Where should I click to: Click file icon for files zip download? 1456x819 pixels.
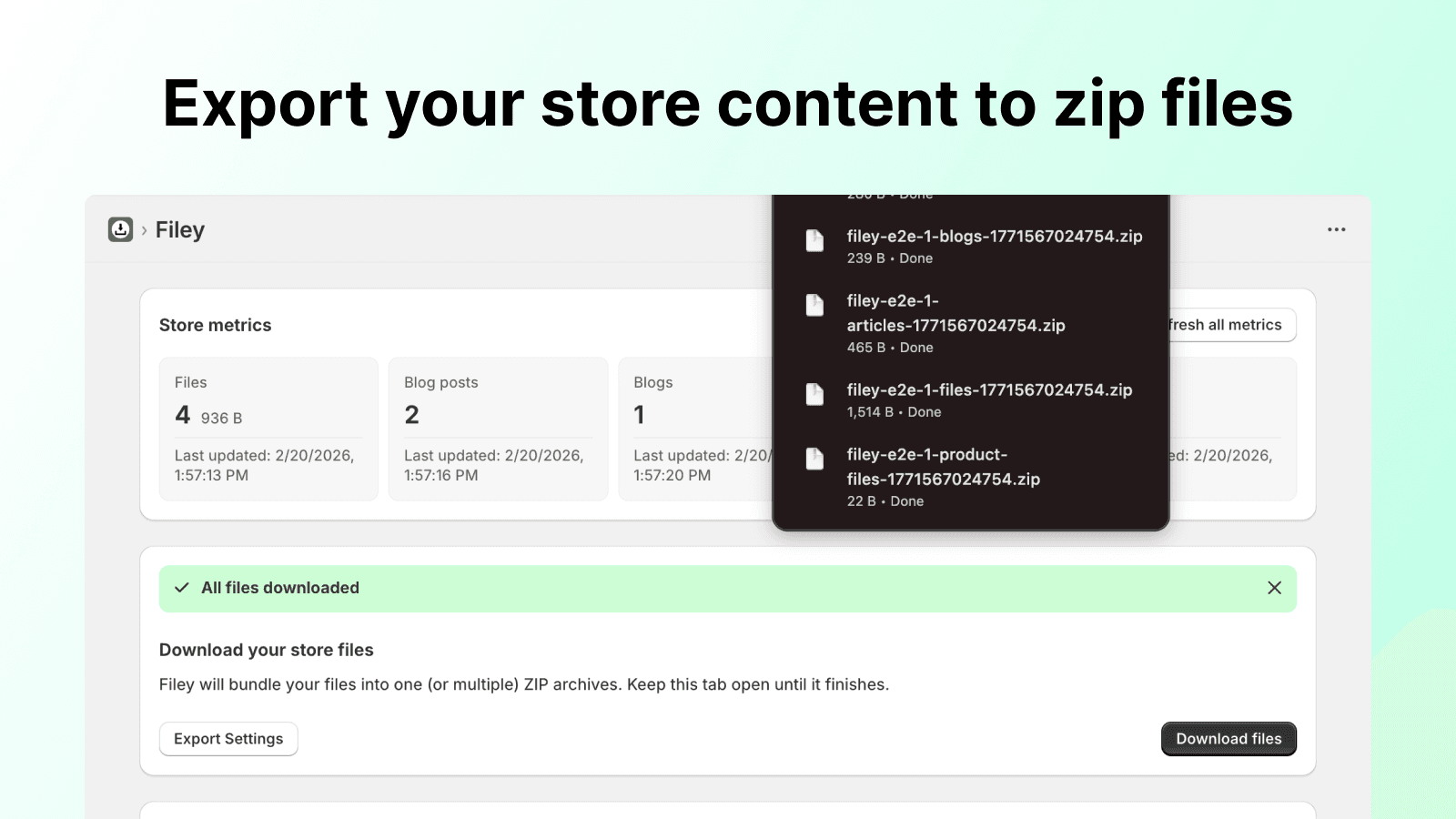click(814, 394)
